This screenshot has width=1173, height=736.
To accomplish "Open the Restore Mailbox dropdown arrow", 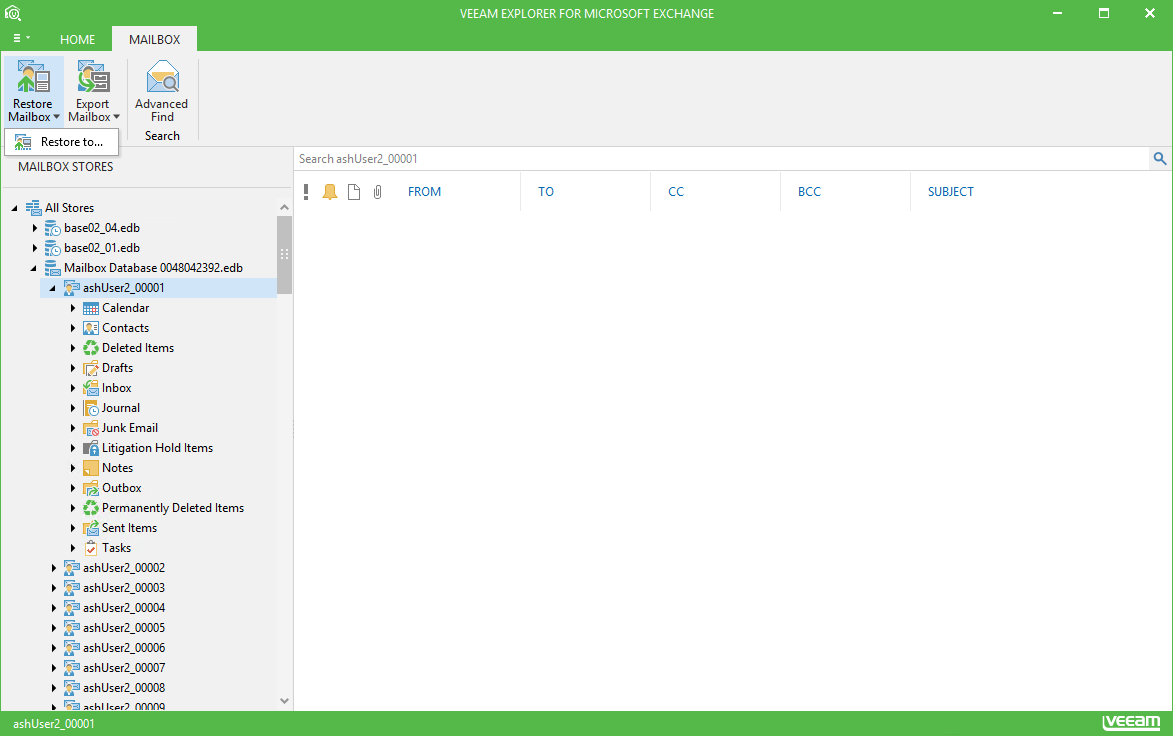I will click(56, 117).
